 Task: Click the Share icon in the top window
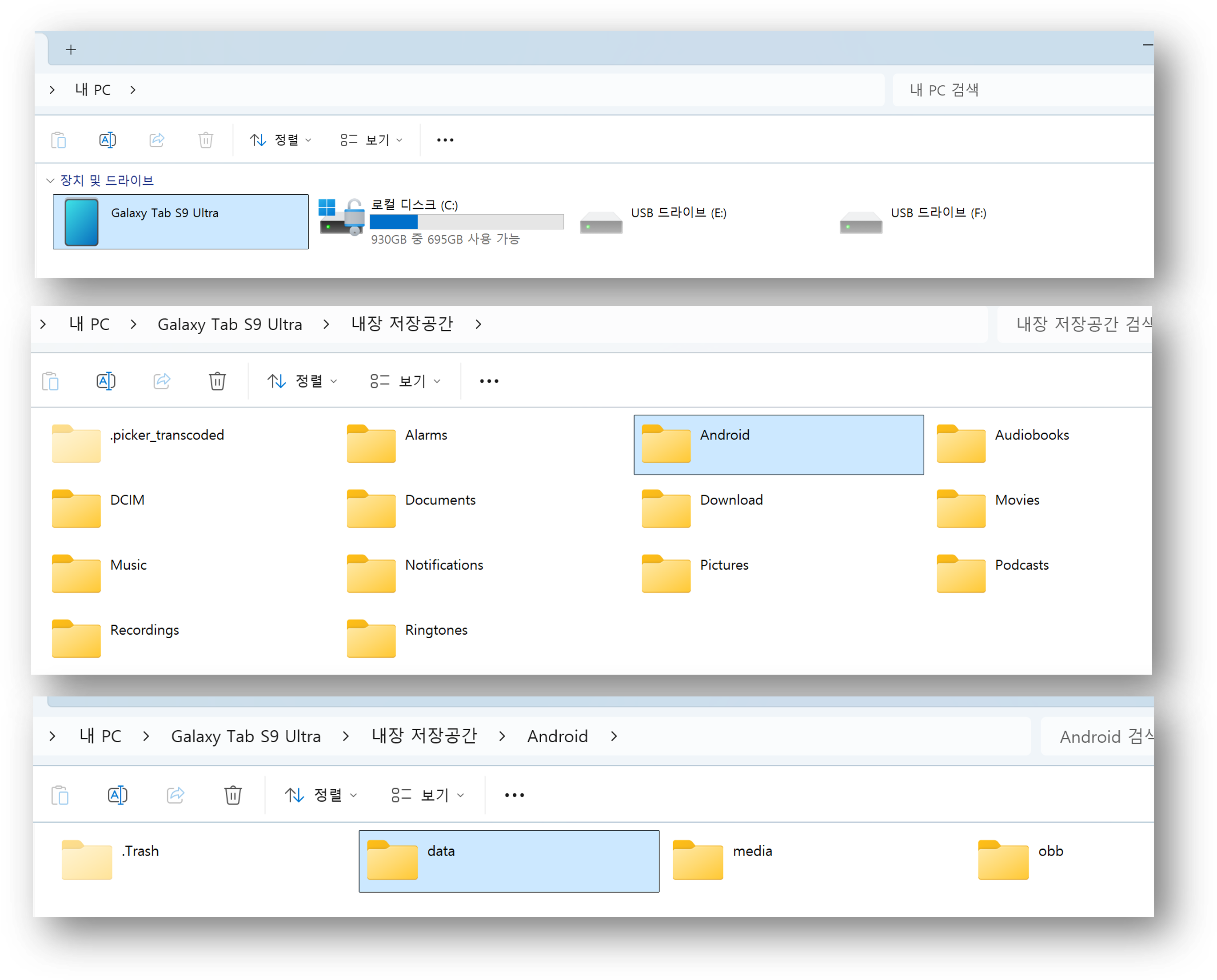tap(157, 140)
